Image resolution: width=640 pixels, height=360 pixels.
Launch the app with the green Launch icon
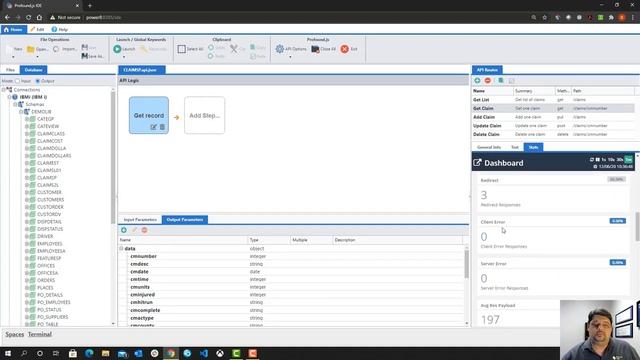pyautogui.click(x=118, y=49)
